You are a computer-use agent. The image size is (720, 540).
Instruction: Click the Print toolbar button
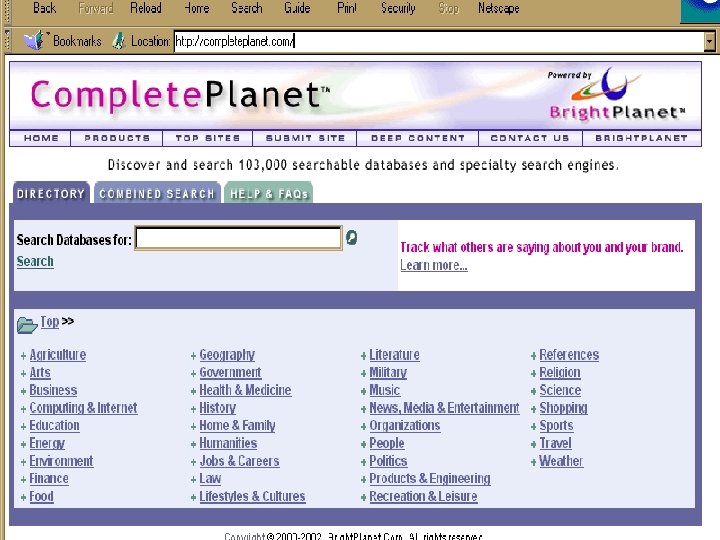(x=347, y=8)
